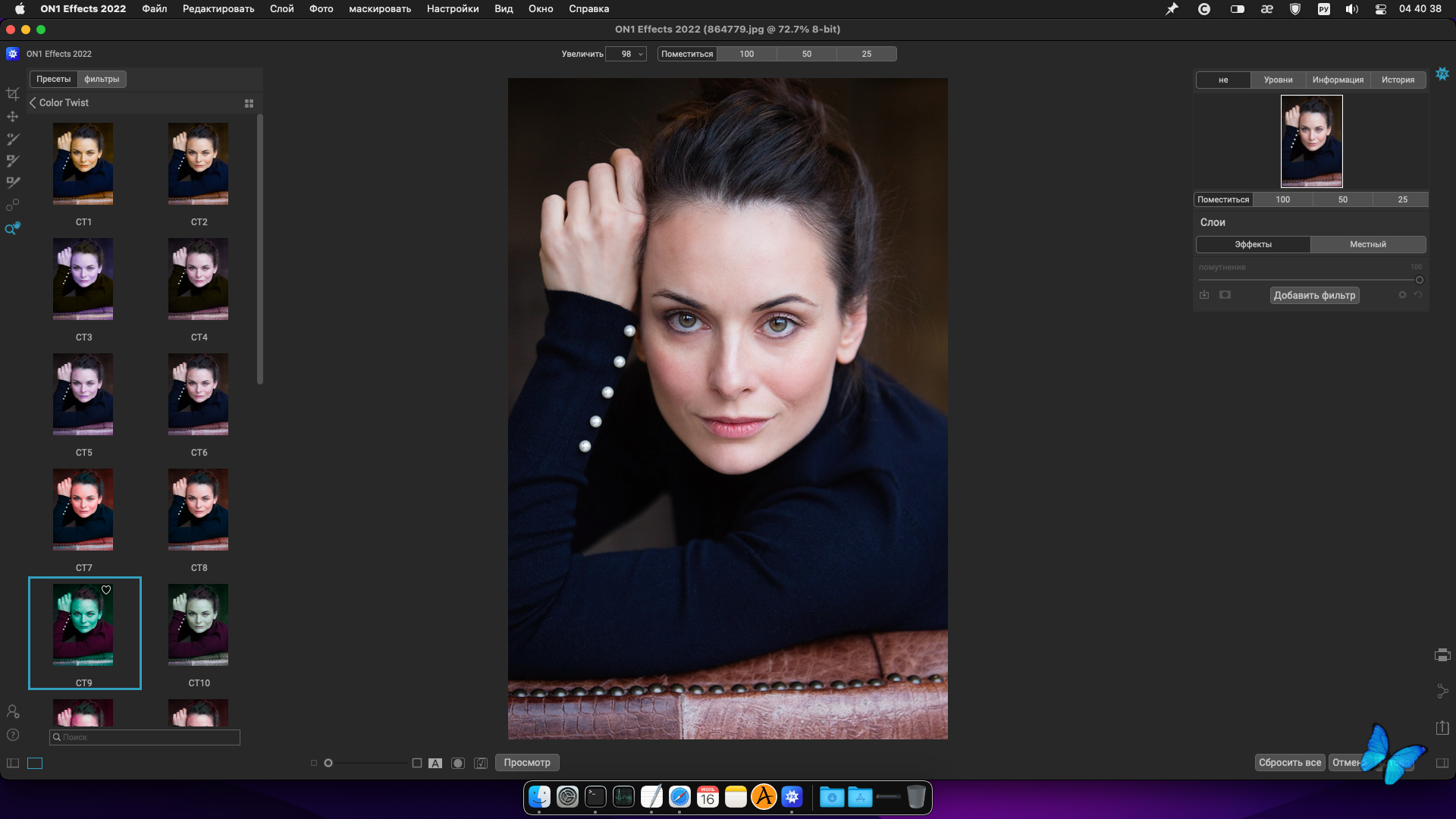Click the Отмена button
The image size is (1456, 819).
[x=1348, y=762]
